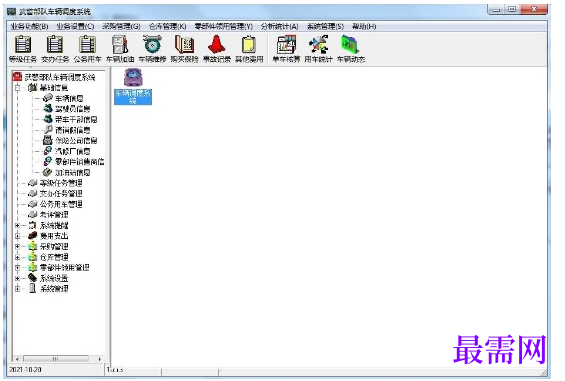Select 公务用车管理 in the tree
Image resolution: width=565 pixels, height=381 pixels.
61,204
